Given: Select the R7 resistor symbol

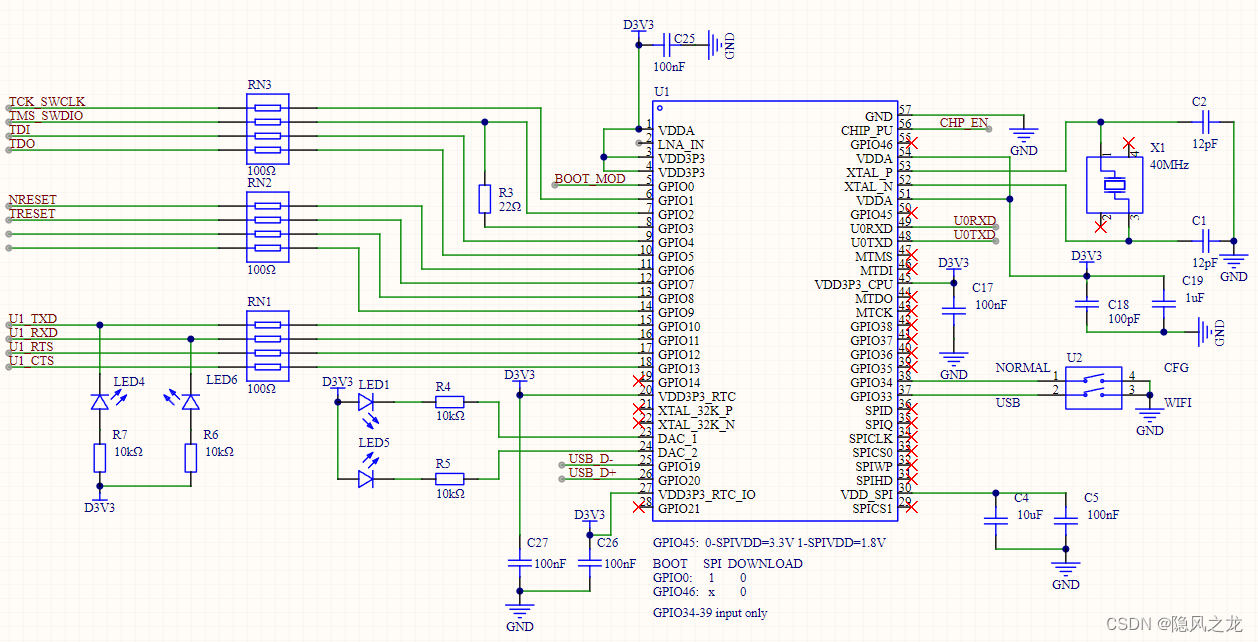Looking at the screenshot, I should [99, 458].
